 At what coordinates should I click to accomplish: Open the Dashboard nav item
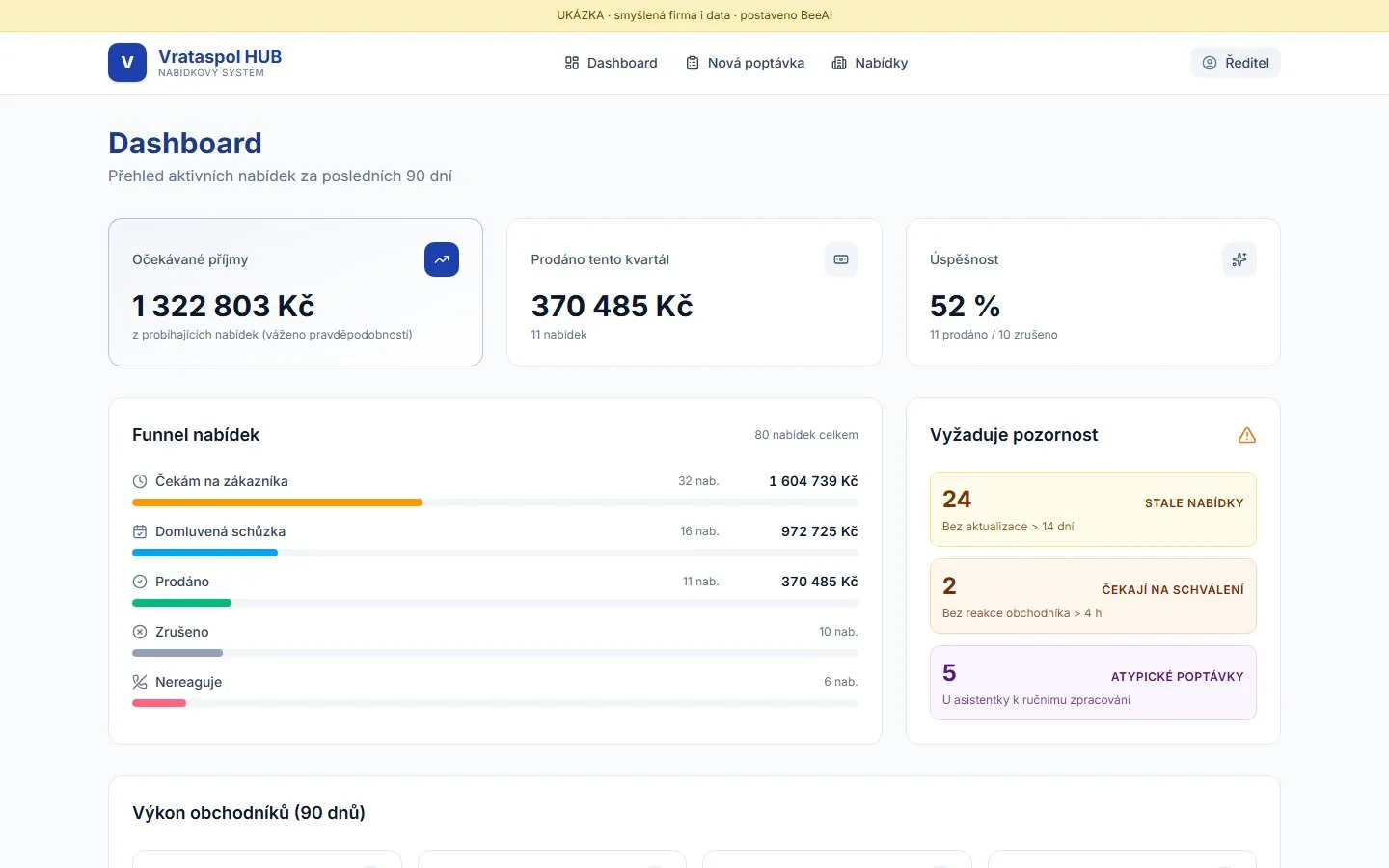click(x=611, y=63)
